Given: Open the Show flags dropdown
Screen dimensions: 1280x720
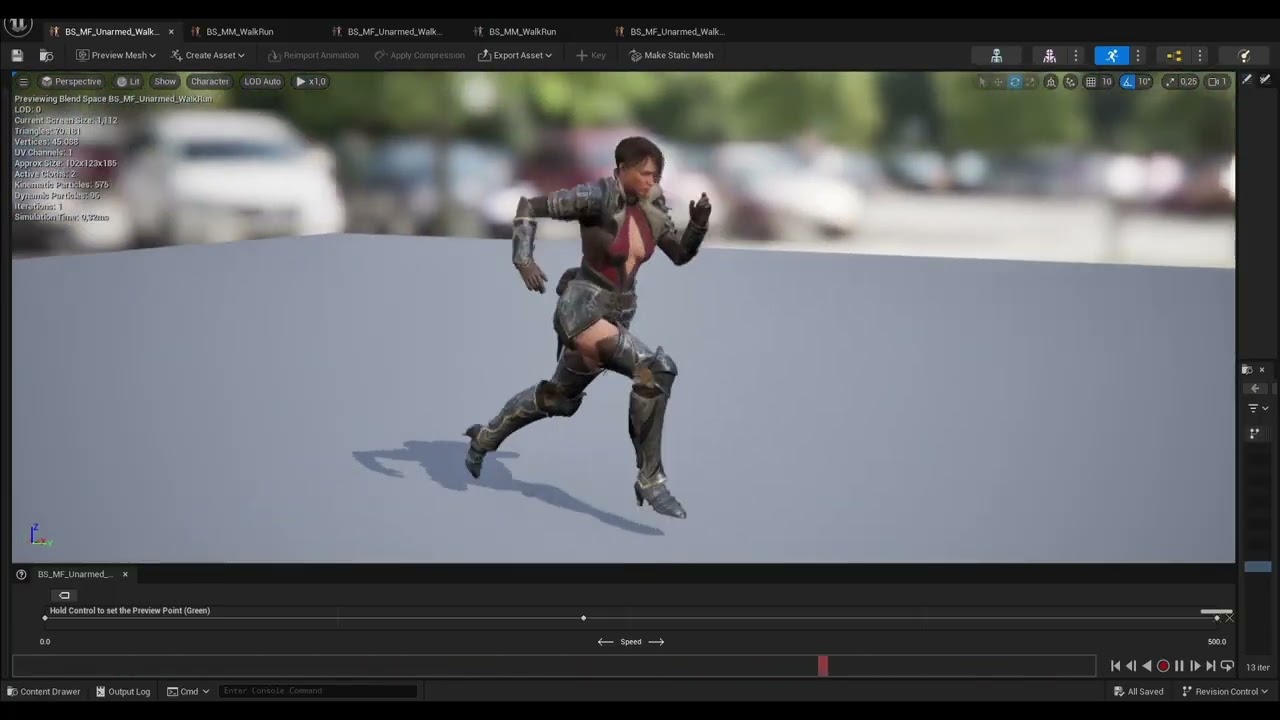Looking at the screenshot, I should (x=165, y=81).
